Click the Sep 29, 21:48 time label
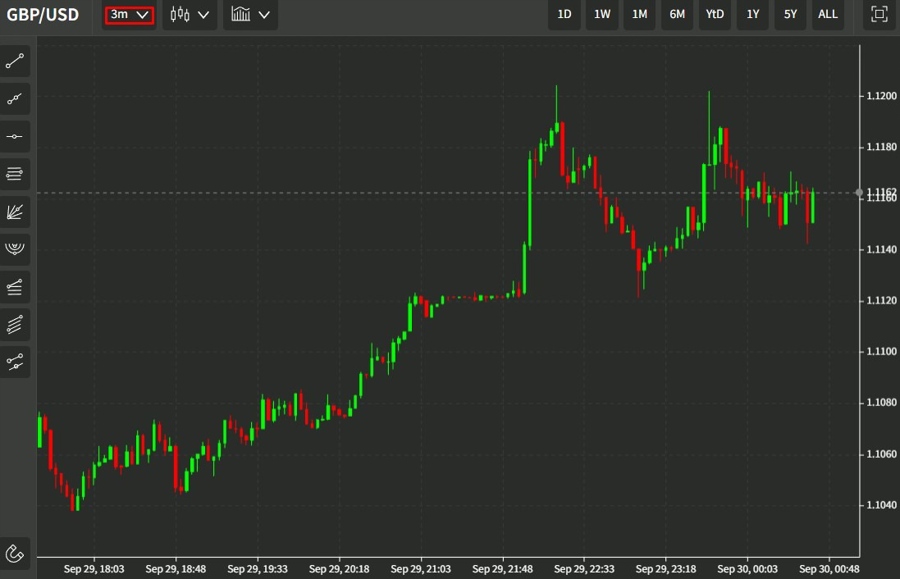The height and width of the screenshot is (579, 900). [502, 569]
